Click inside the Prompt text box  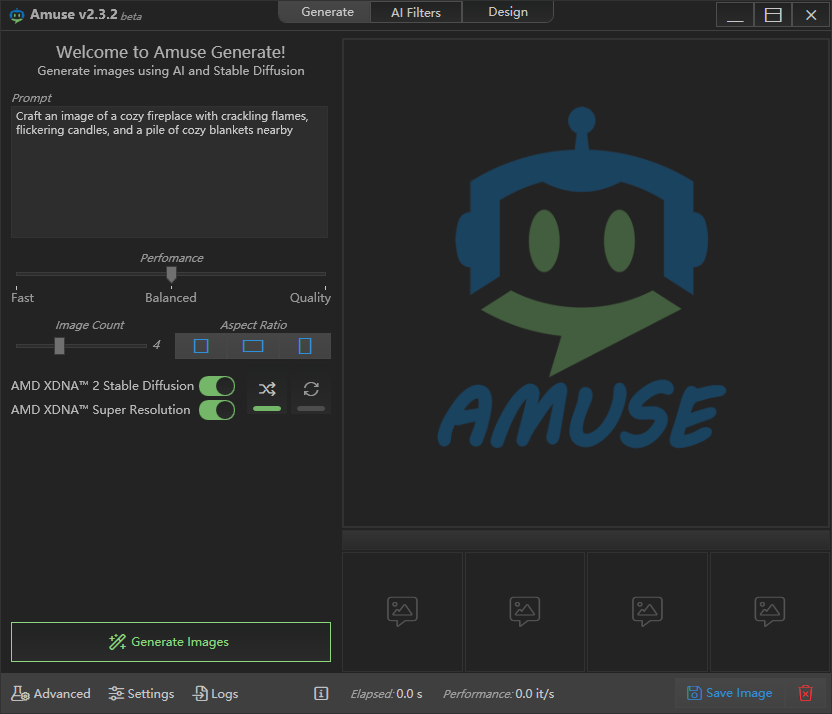pos(169,172)
